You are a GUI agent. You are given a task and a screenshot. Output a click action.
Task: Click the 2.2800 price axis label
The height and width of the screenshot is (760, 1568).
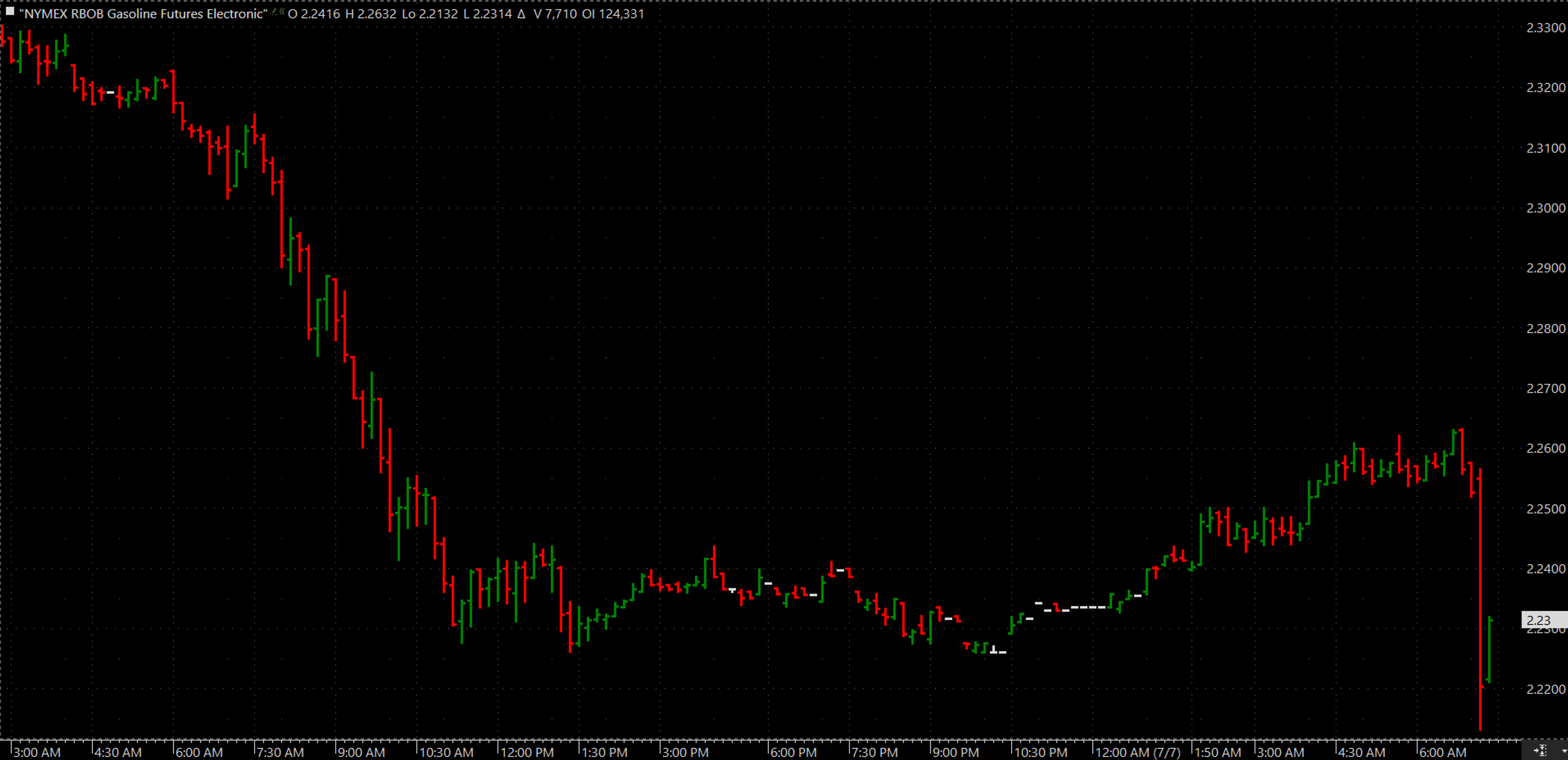(x=1546, y=328)
